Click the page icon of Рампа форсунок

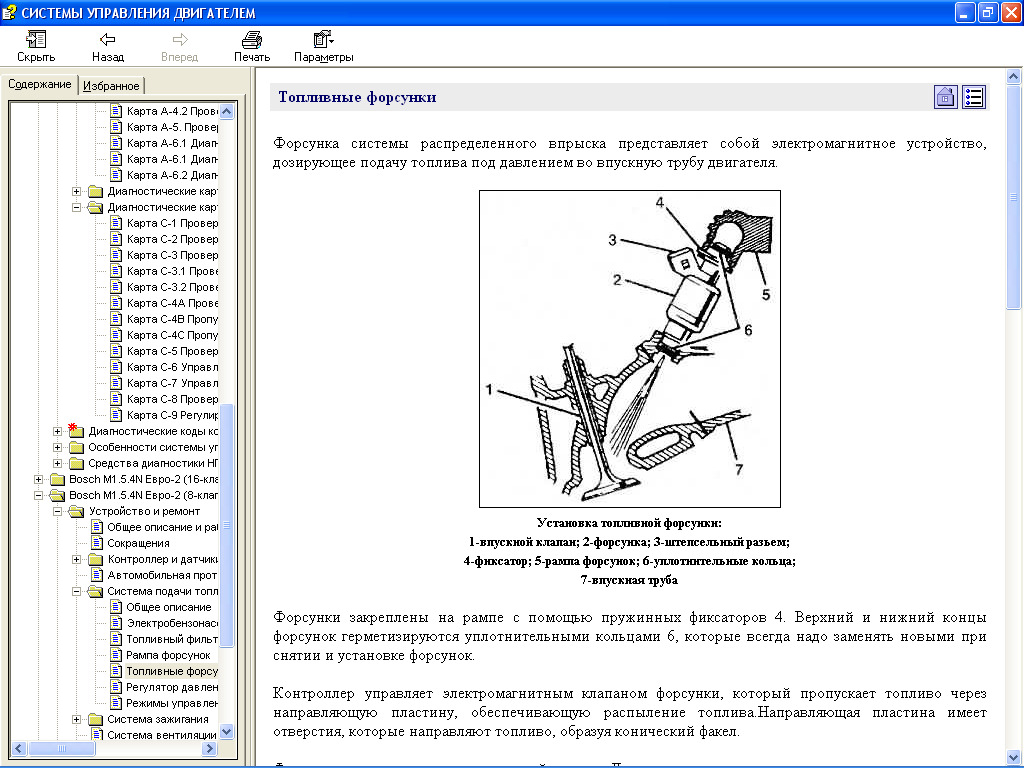pyautogui.click(x=116, y=655)
